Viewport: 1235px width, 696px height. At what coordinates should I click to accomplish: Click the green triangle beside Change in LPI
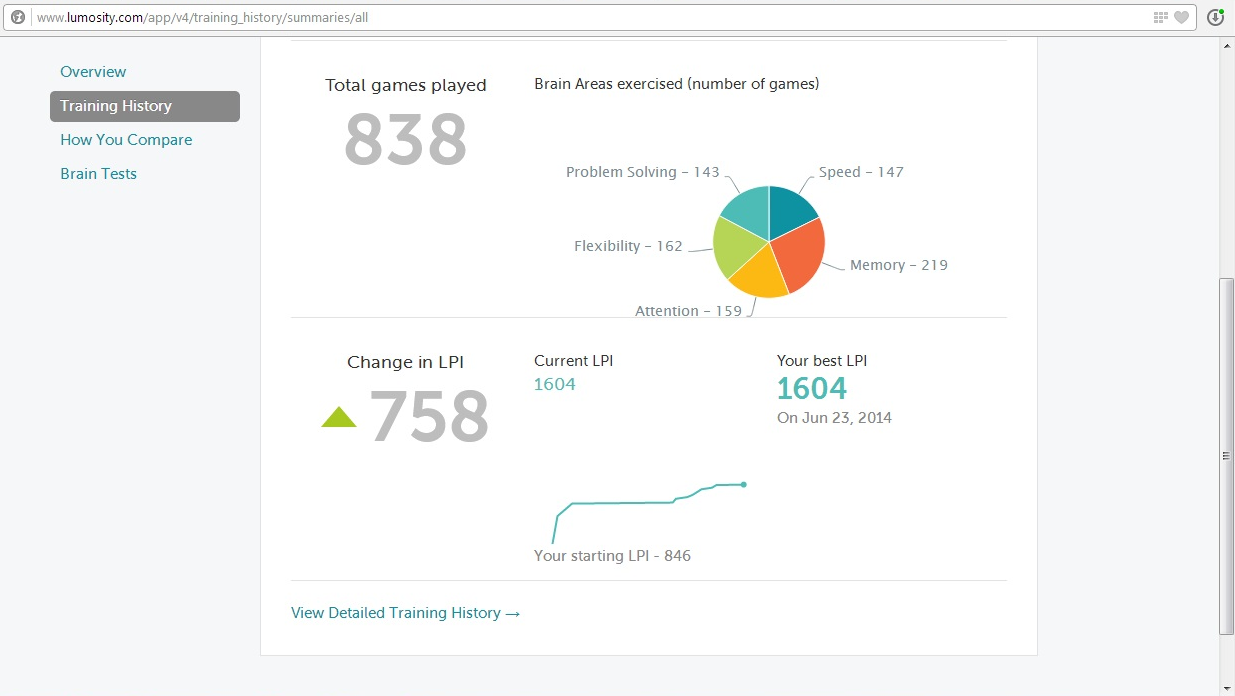(x=339, y=416)
